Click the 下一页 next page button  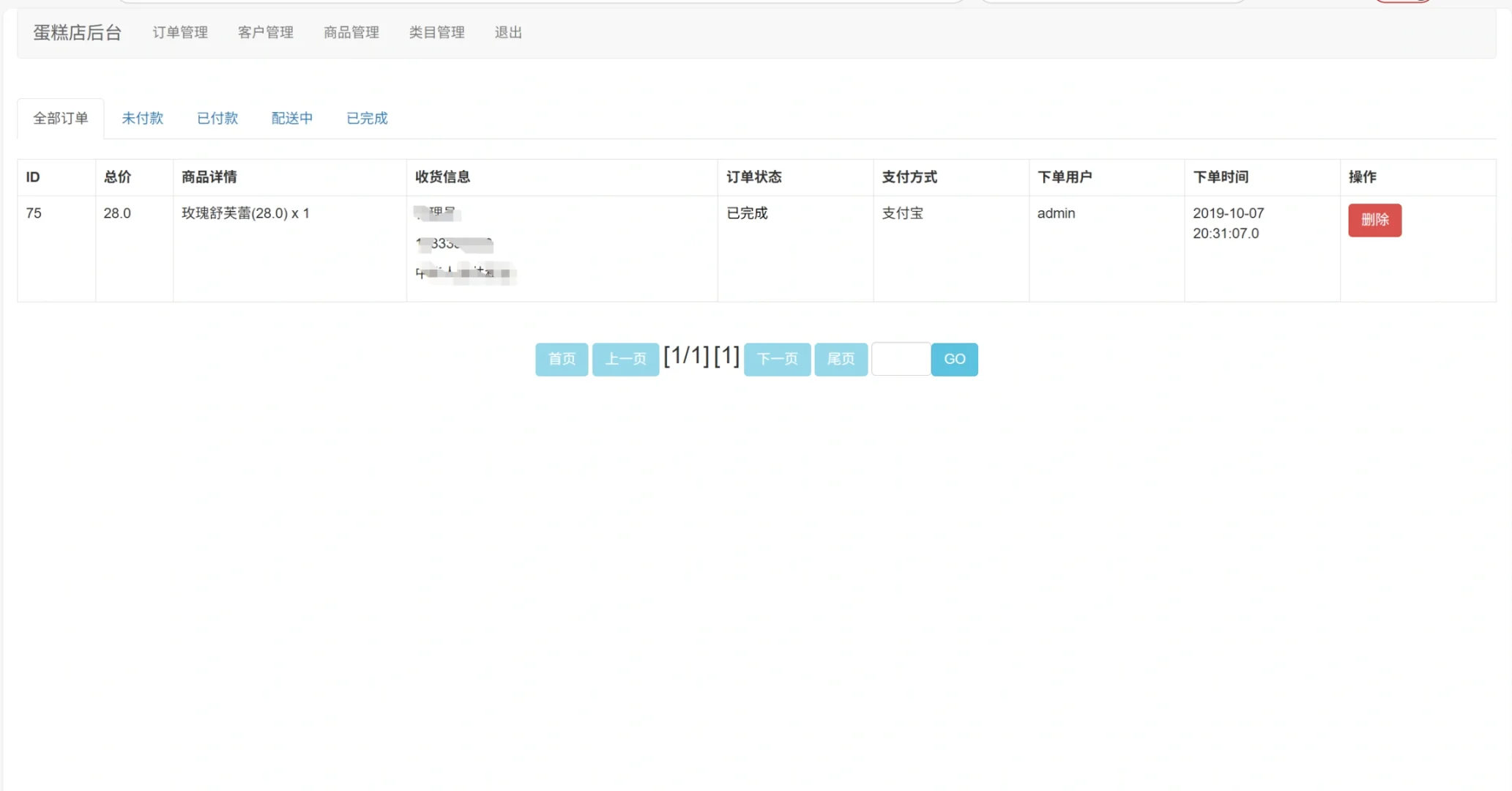[x=777, y=359]
